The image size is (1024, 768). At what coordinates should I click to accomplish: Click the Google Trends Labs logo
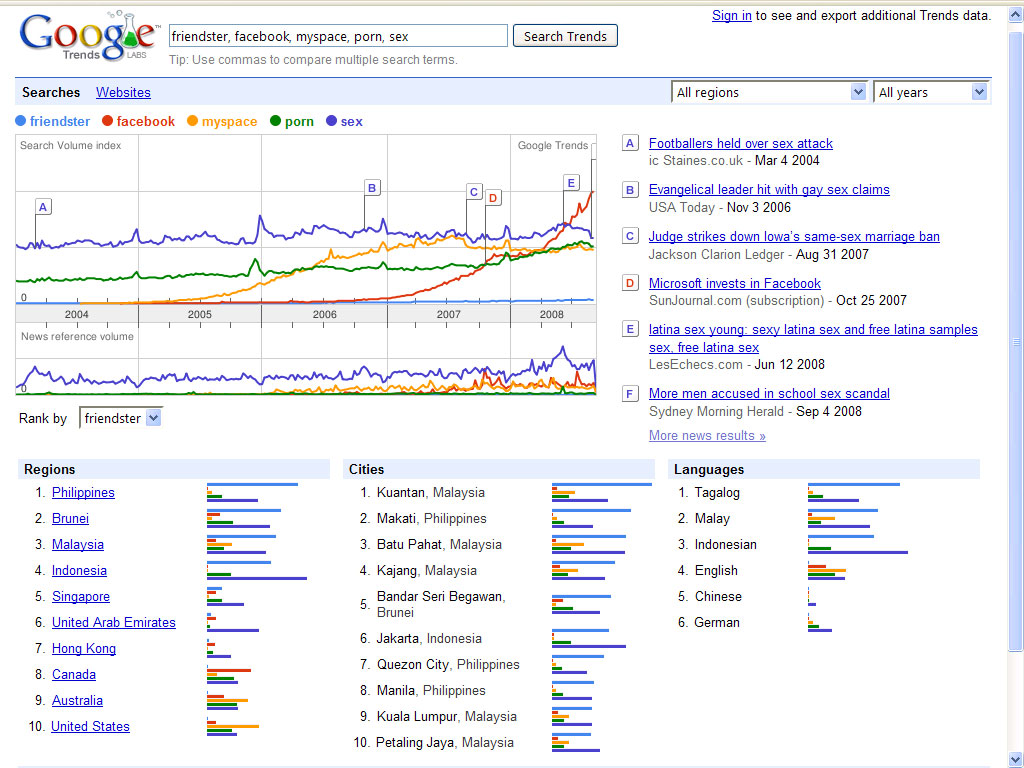(x=88, y=37)
